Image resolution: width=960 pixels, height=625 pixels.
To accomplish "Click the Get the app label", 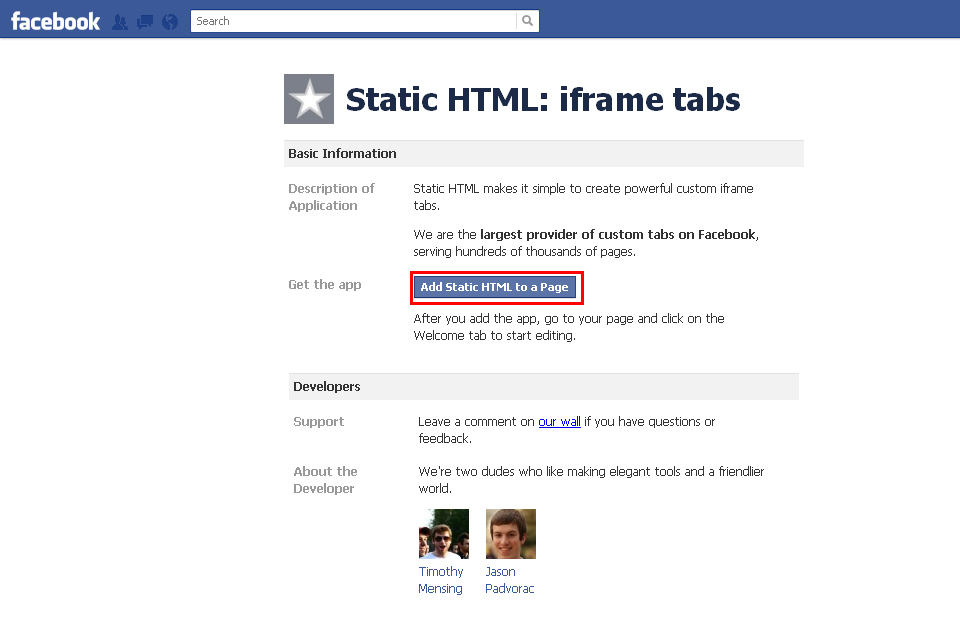I will pos(324,284).
